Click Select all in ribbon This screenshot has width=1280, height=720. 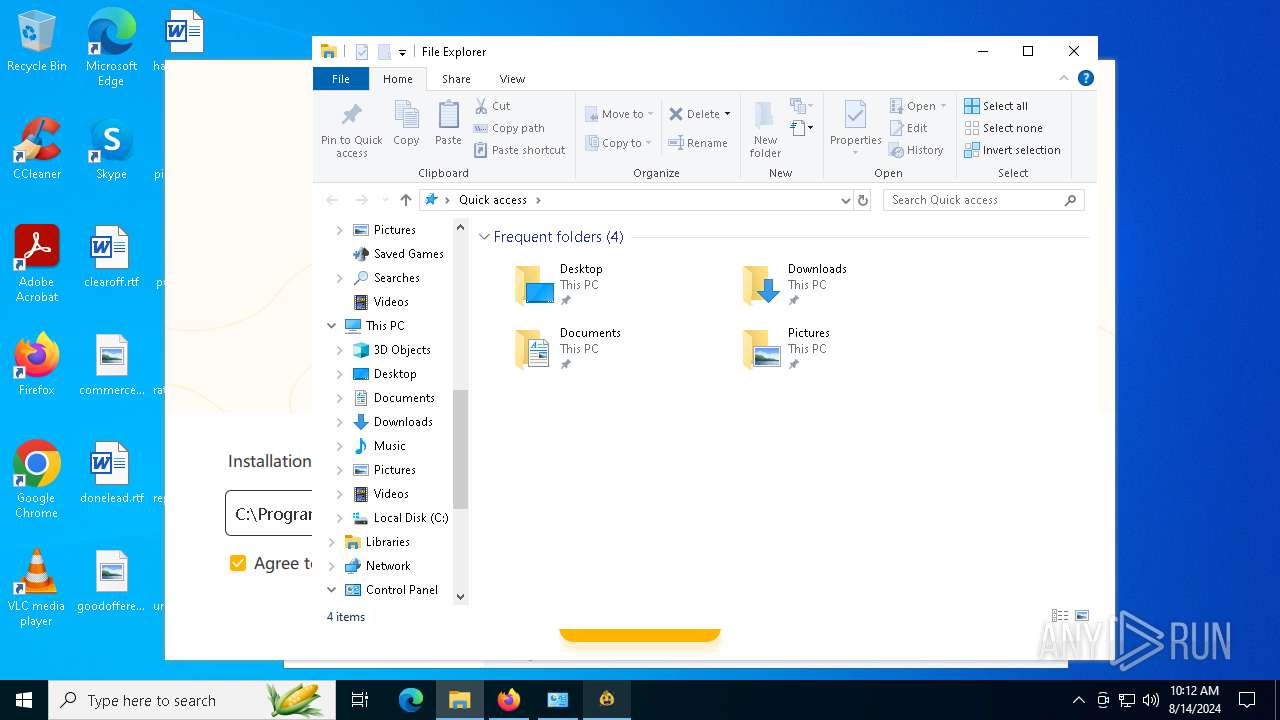(996, 106)
